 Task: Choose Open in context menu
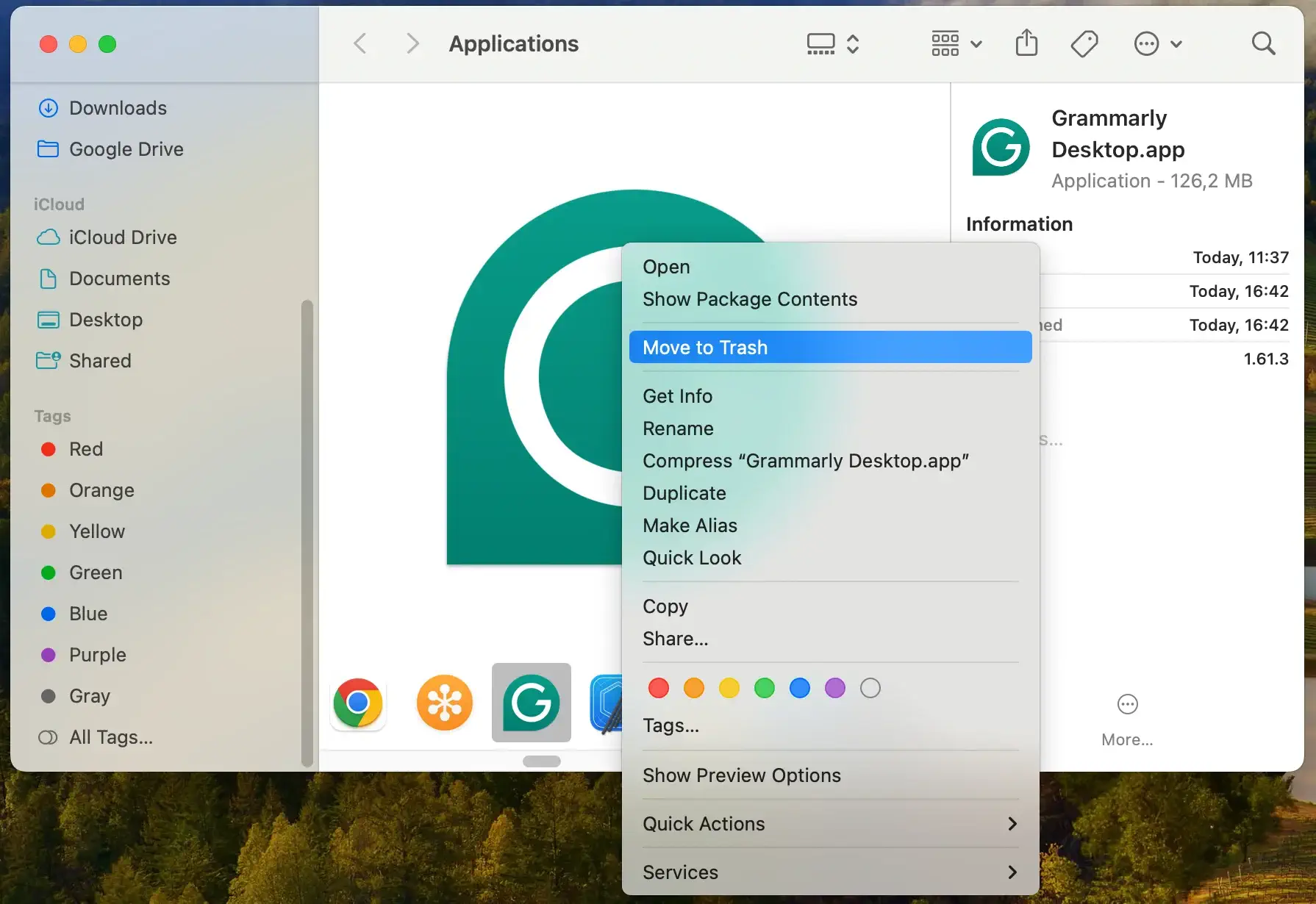click(x=831, y=267)
